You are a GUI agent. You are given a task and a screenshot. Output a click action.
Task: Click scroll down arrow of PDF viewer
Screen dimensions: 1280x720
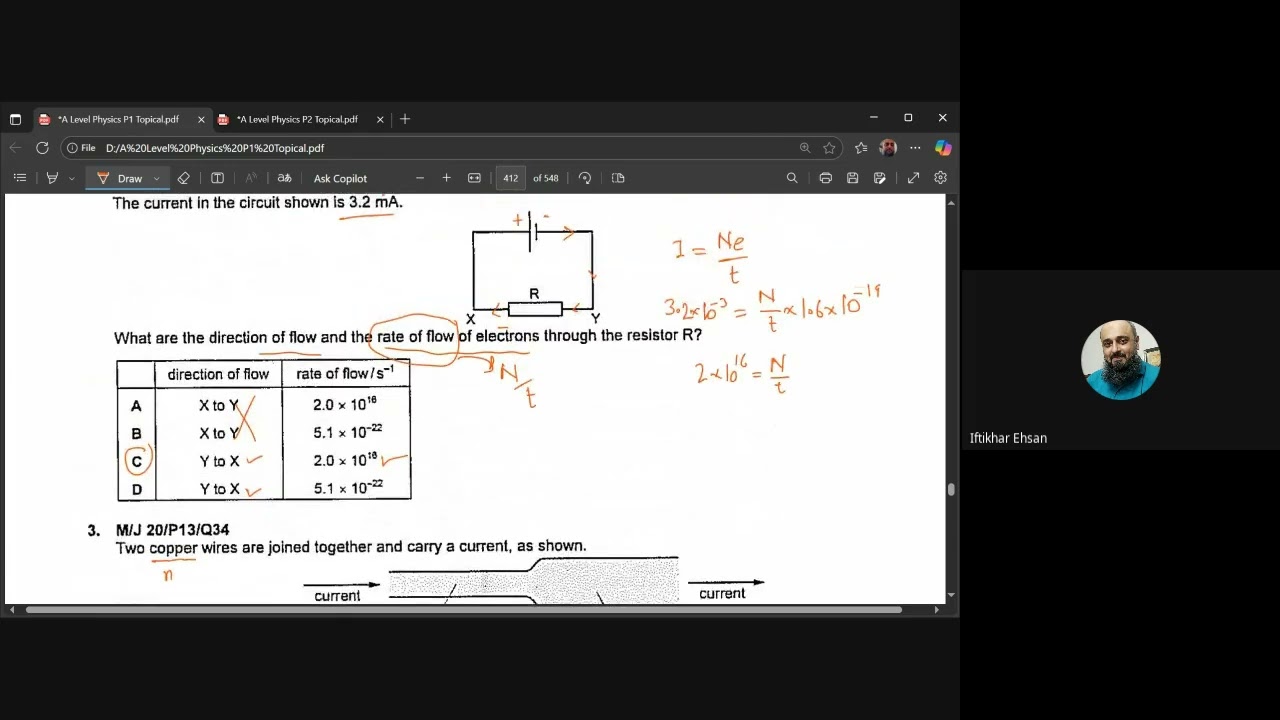coord(951,596)
